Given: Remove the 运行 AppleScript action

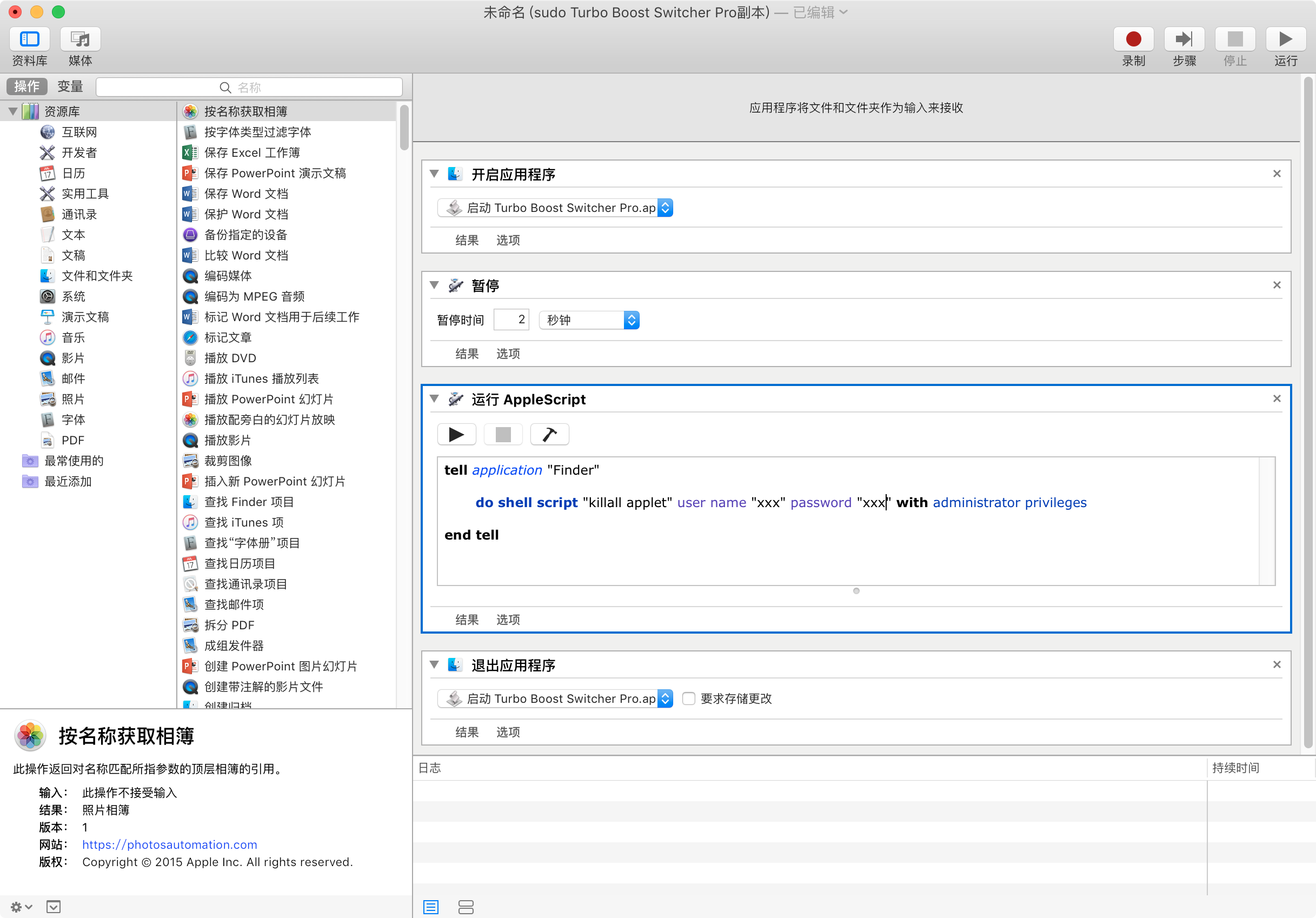Looking at the screenshot, I should (x=1277, y=398).
